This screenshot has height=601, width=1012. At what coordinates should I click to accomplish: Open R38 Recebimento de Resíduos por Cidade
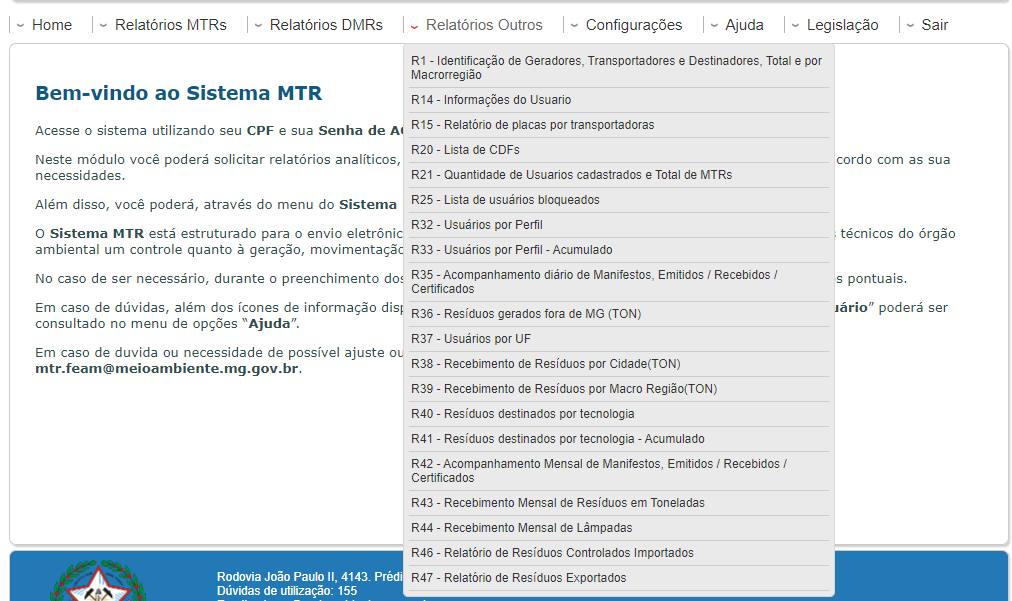[545, 364]
